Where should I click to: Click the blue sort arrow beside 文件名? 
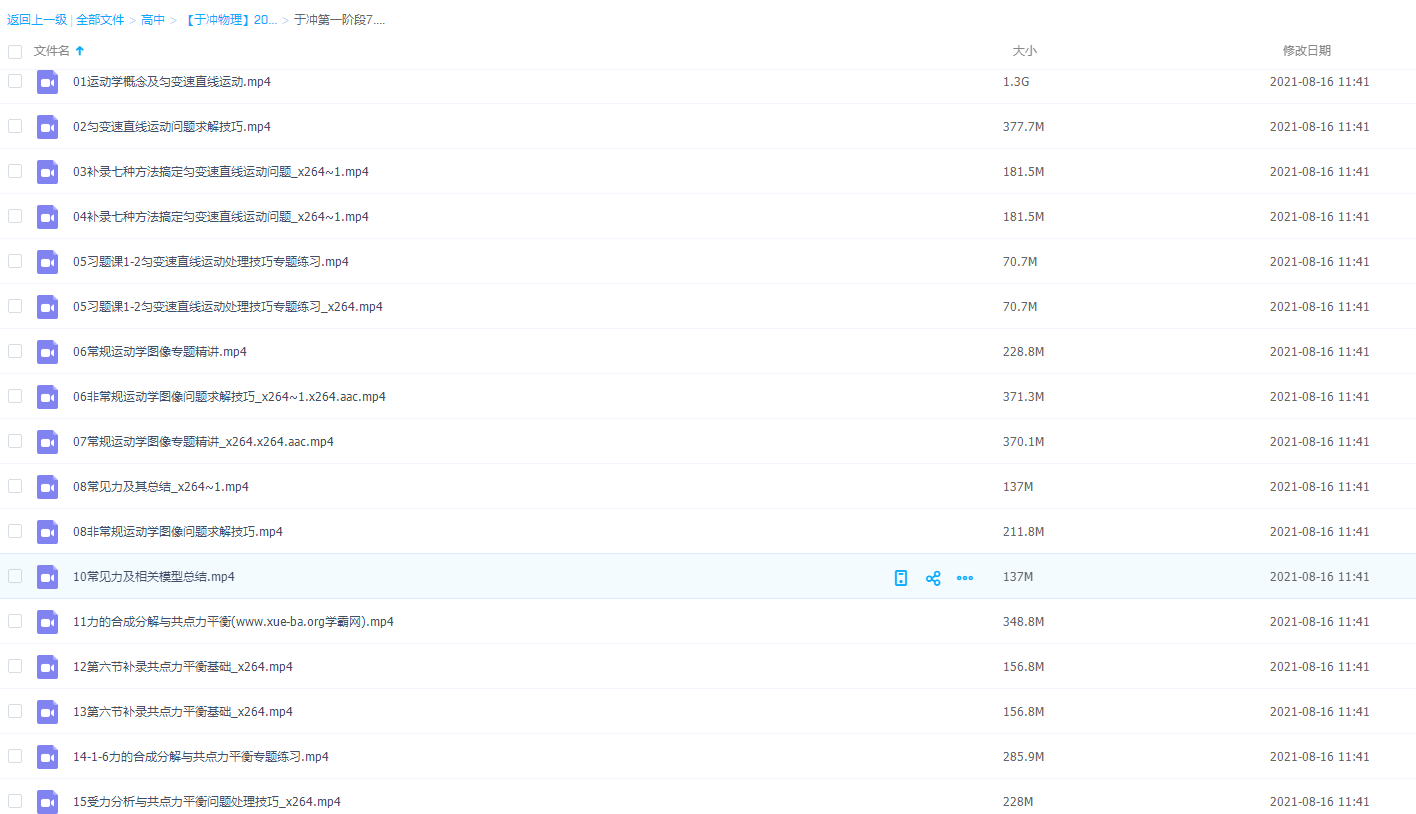coord(80,51)
